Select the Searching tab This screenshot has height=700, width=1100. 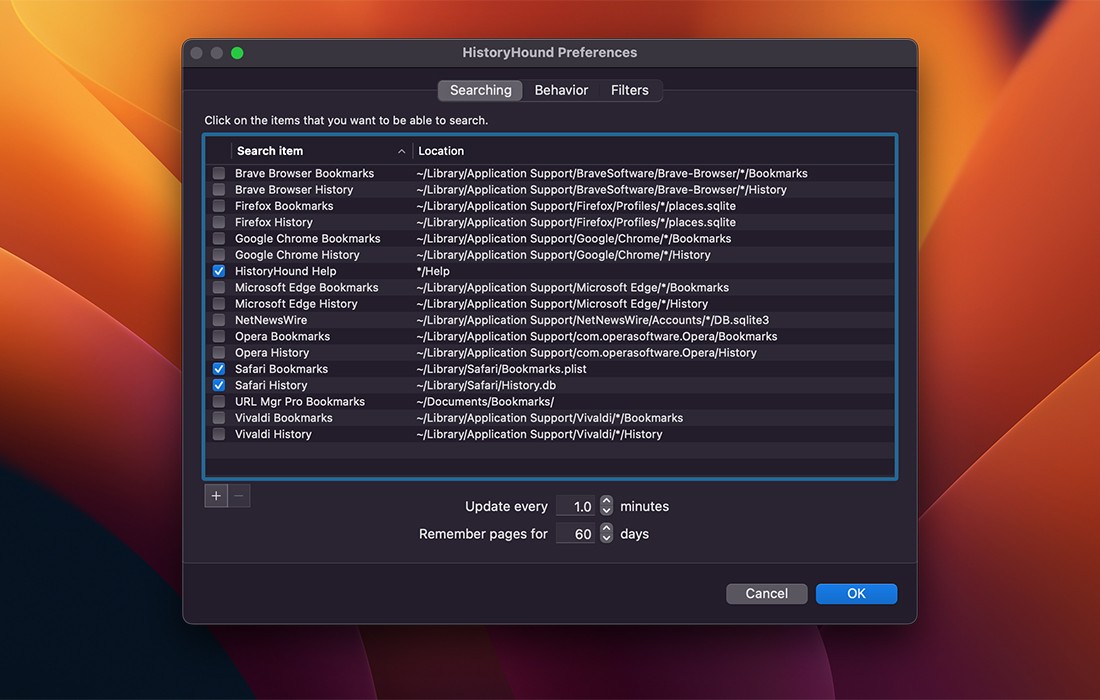479,90
